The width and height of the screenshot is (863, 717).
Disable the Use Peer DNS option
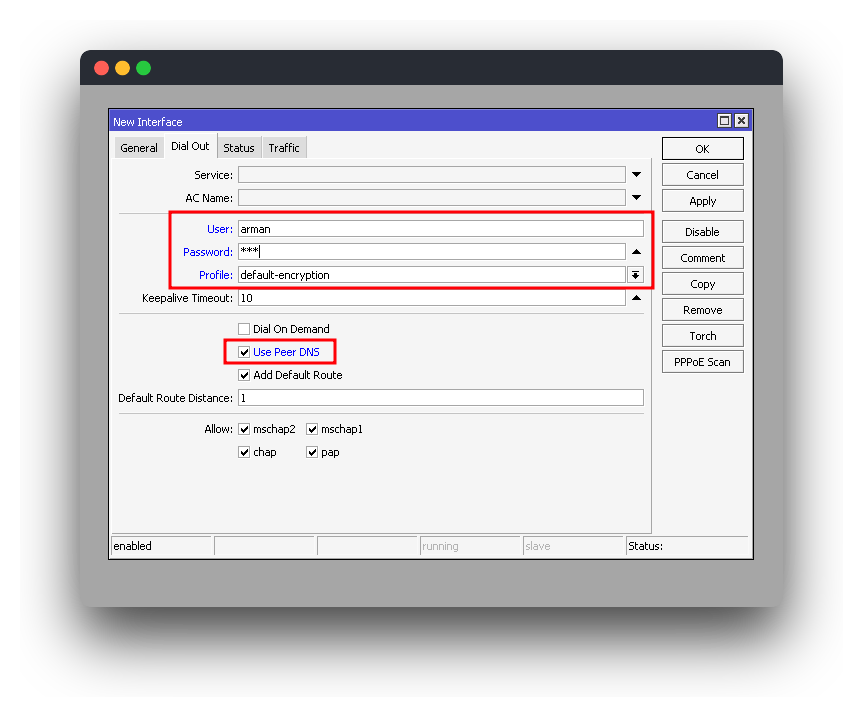click(x=244, y=351)
